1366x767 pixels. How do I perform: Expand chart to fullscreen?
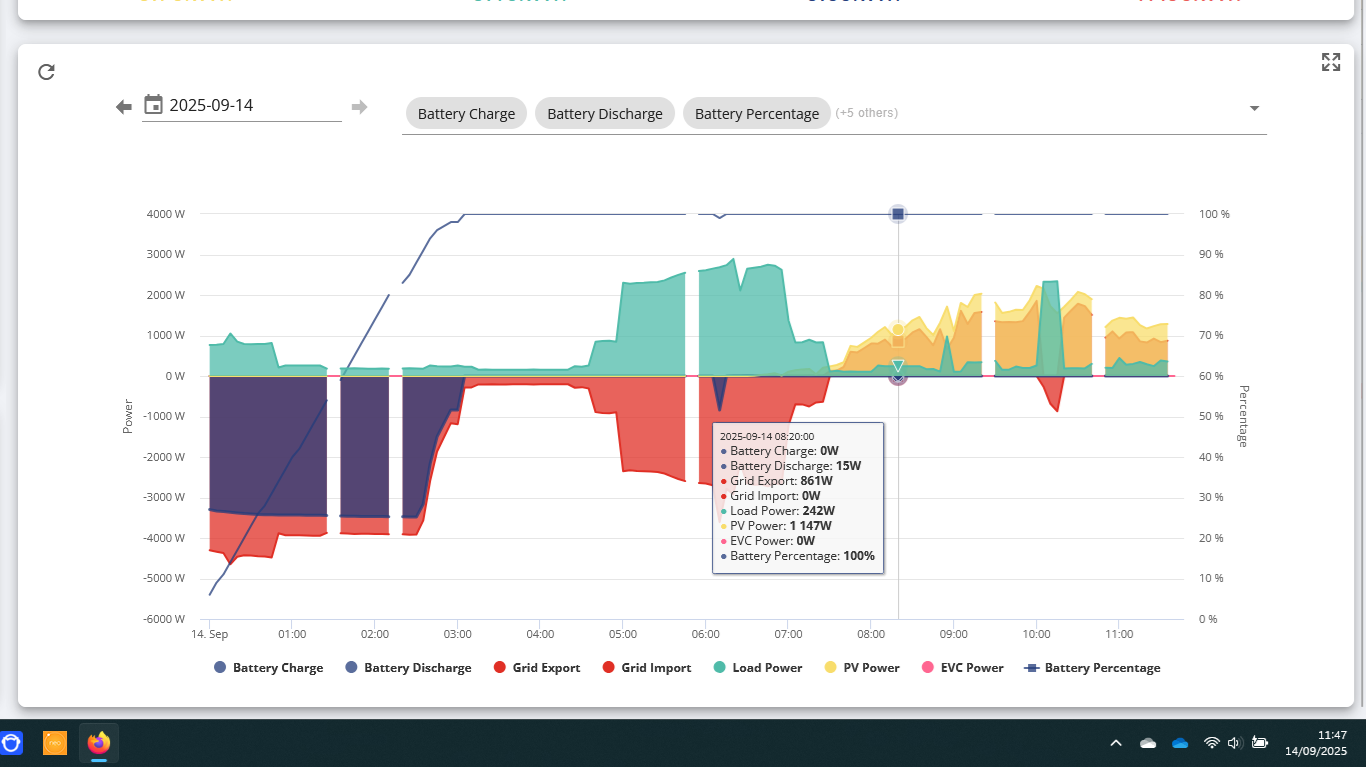tap(1330, 63)
